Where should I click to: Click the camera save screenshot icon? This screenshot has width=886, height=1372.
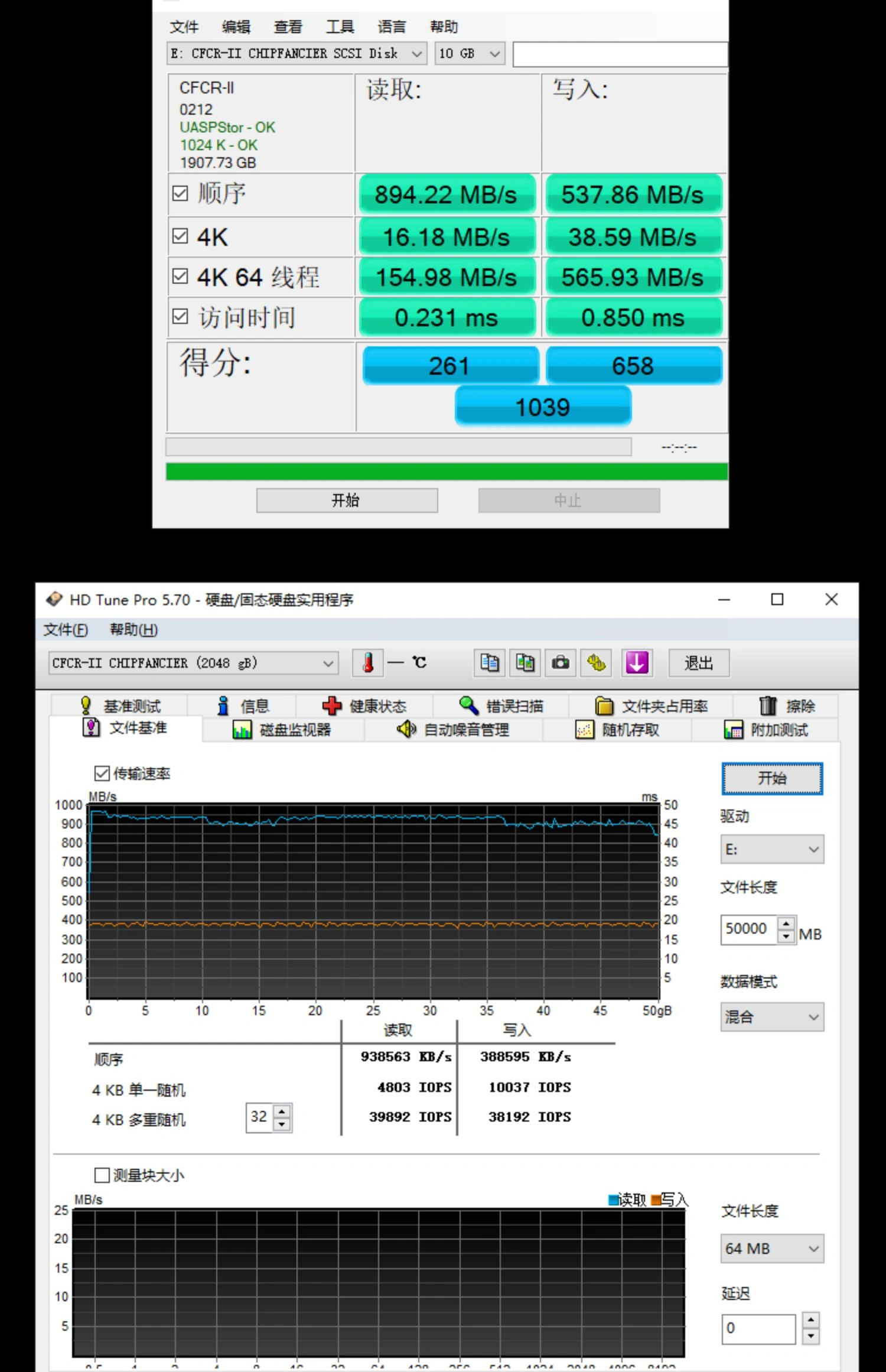click(x=561, y=663)
